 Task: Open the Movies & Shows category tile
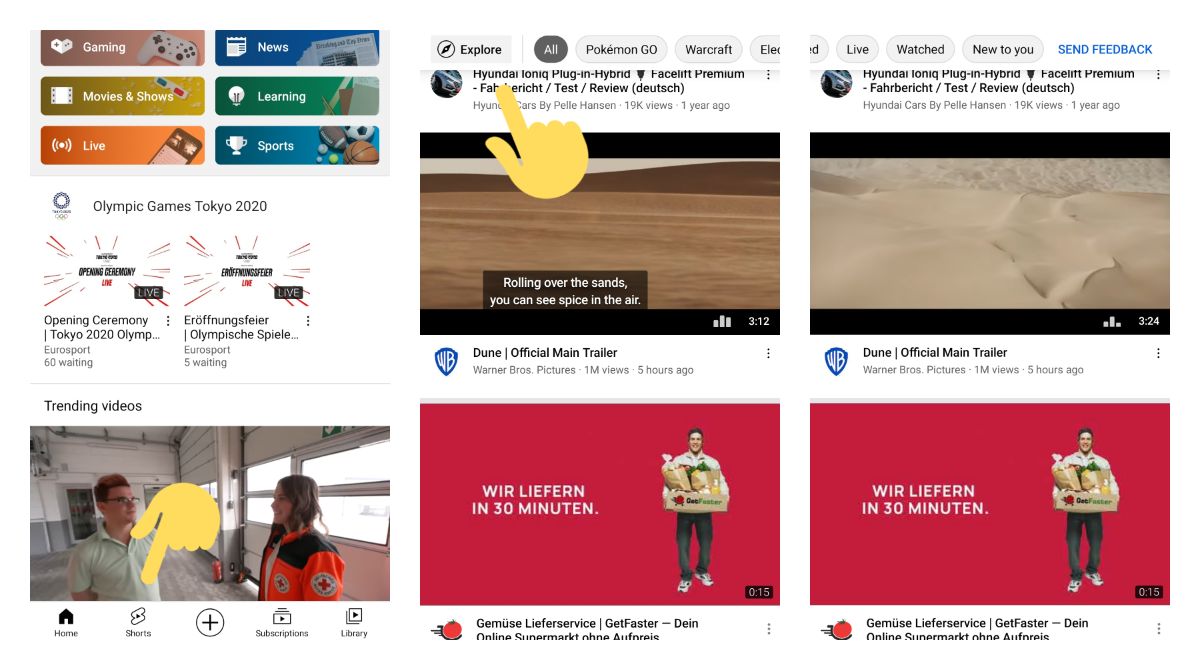122,96
